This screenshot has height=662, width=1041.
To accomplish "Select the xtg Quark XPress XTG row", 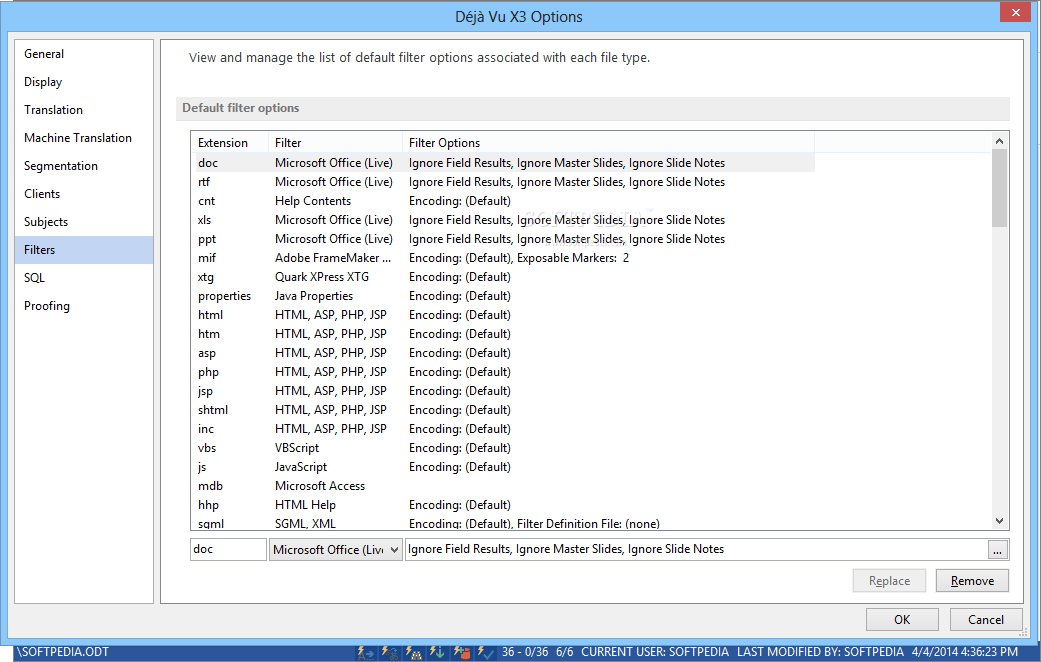I will [504, 277].
